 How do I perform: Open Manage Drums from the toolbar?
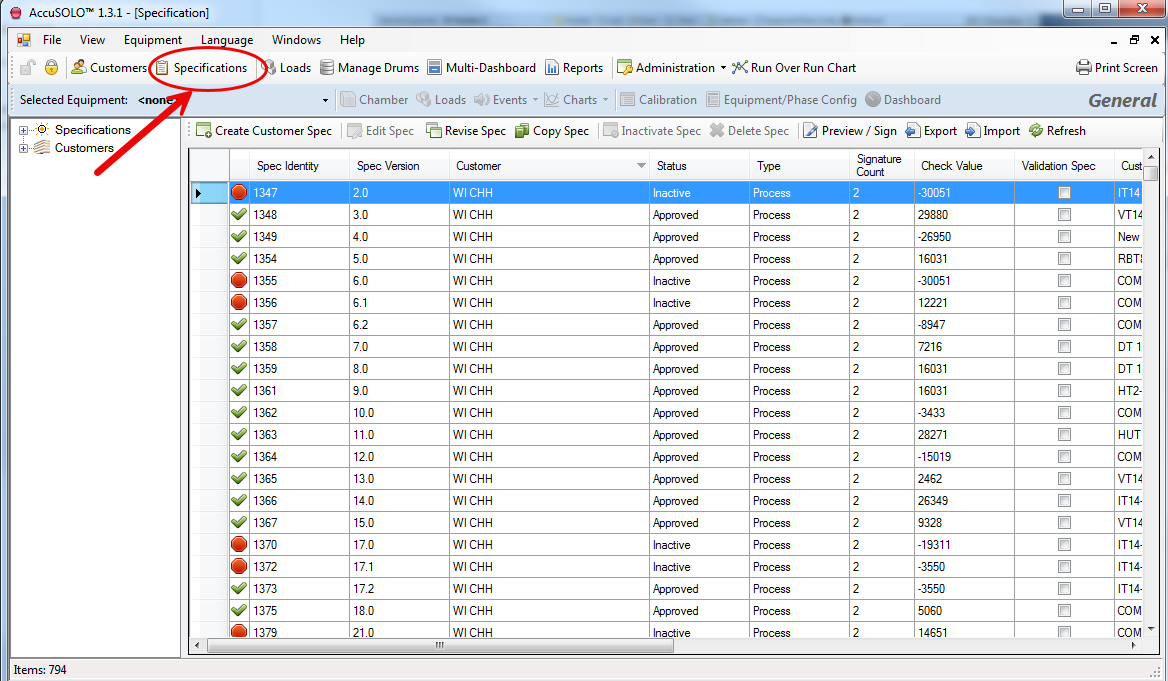coord(327,68)
